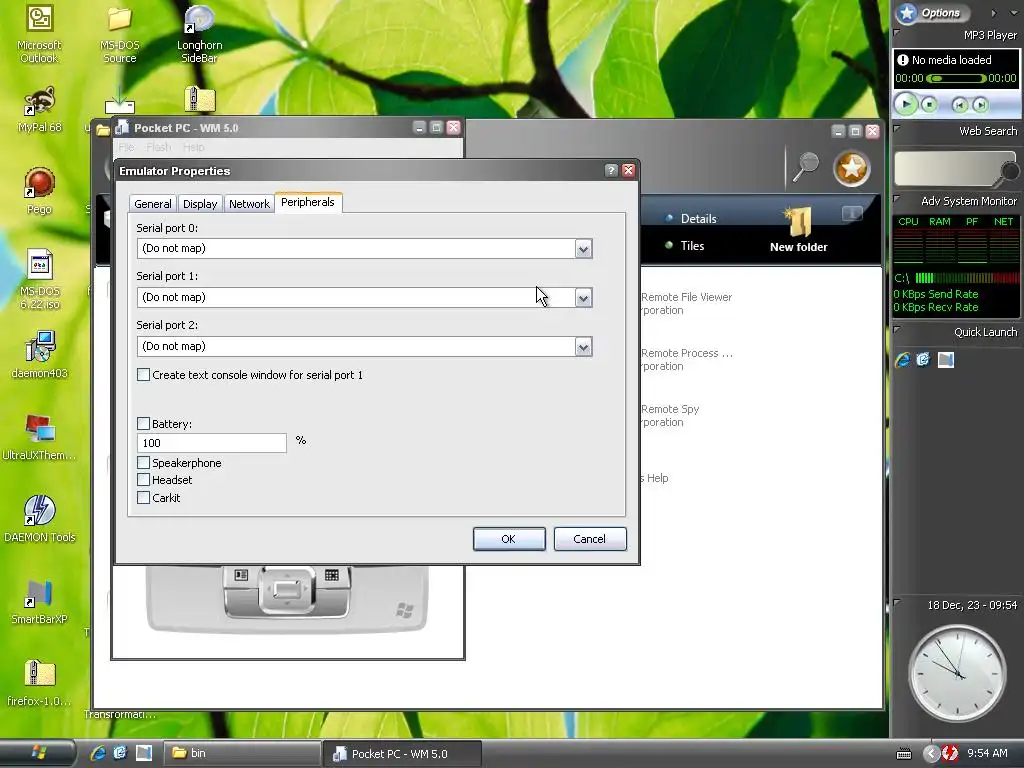Launch SmartBarXP shortcut
Viewport: 1024px width, 768px height.
click(x=39, y=601)
